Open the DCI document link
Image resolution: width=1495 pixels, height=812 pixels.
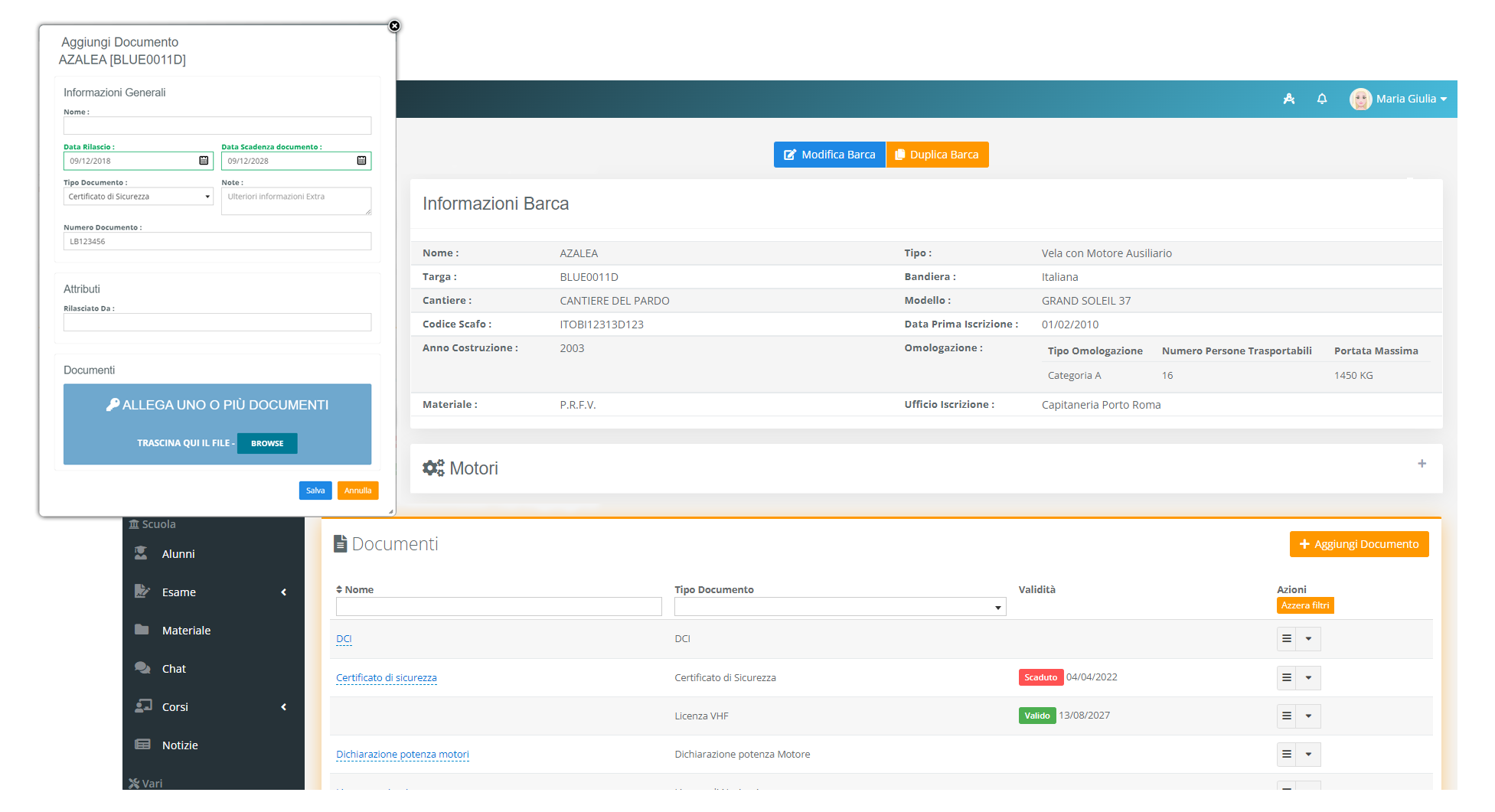click(x=344, y=639)
